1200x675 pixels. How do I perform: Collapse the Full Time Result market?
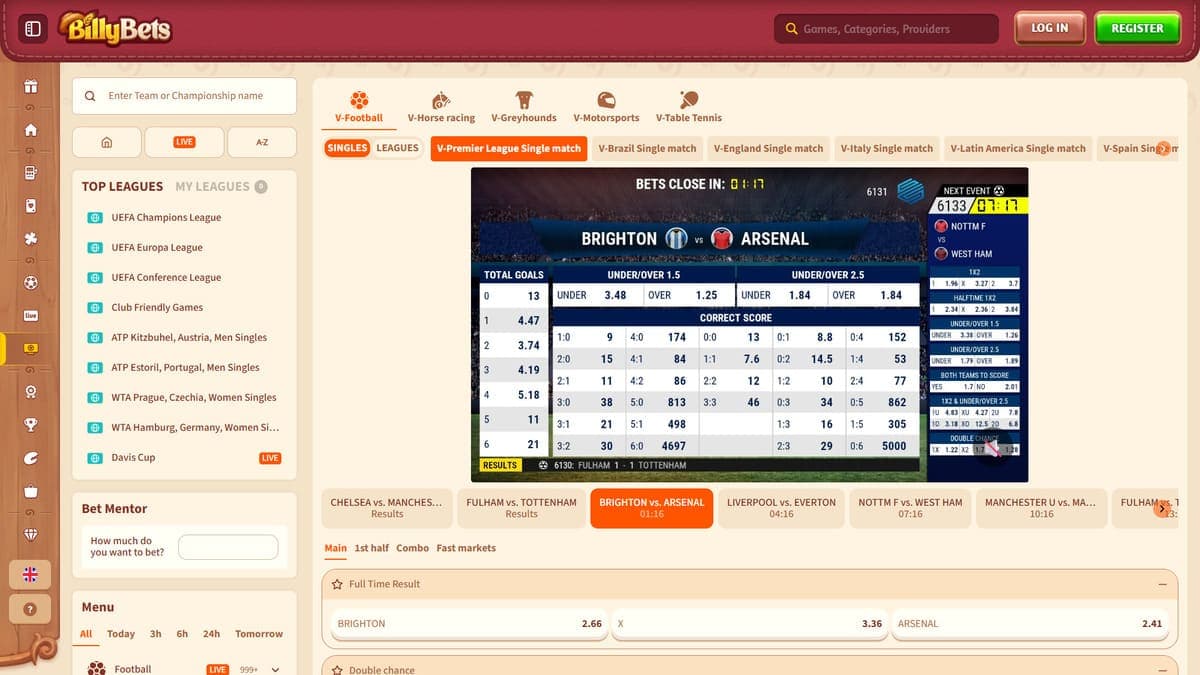pos(1162,584)
